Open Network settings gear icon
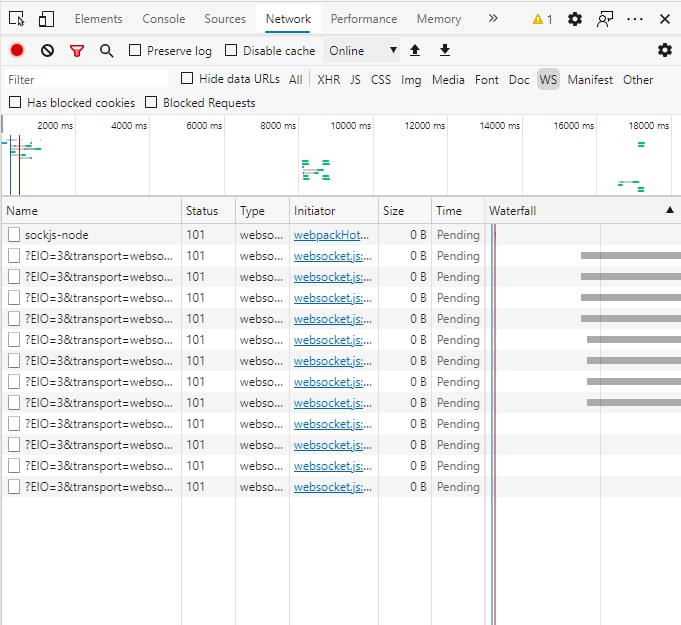 click(x=664, y=51)
